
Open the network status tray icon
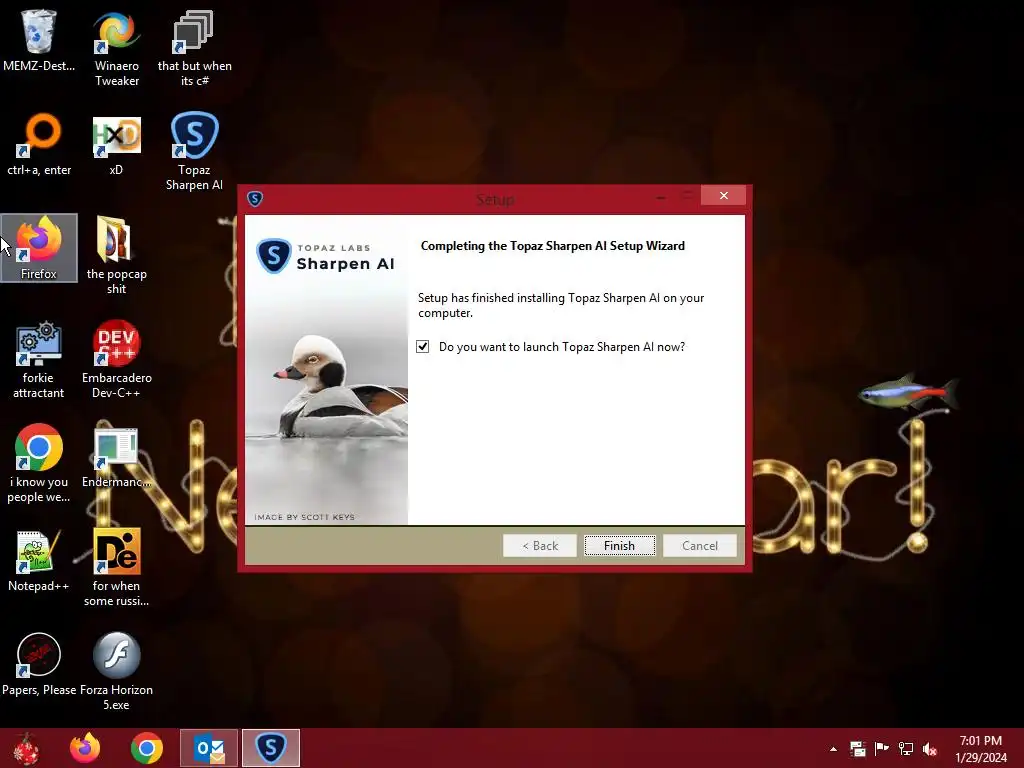(x=906, y=749)
